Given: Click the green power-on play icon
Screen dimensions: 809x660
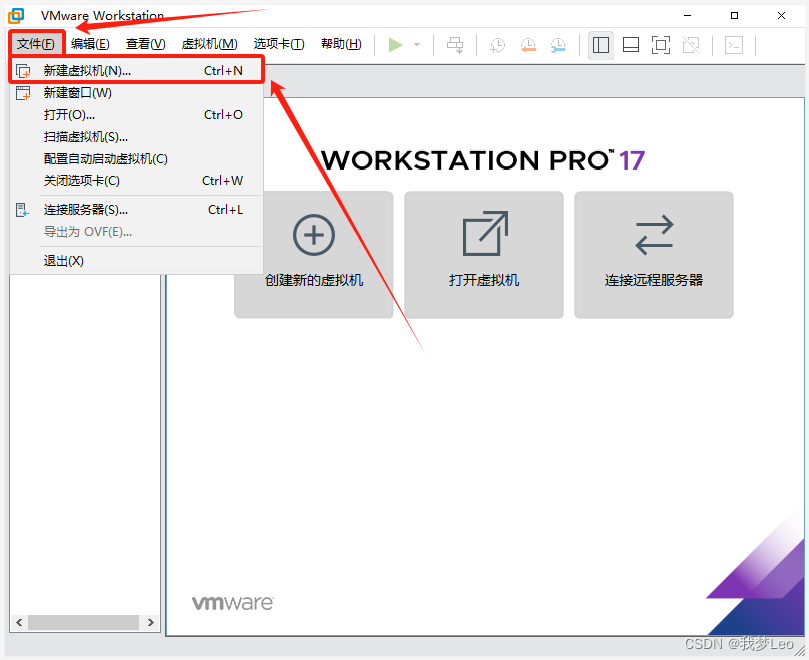Looking at the screenshot, I should click(x=396, y=45).
